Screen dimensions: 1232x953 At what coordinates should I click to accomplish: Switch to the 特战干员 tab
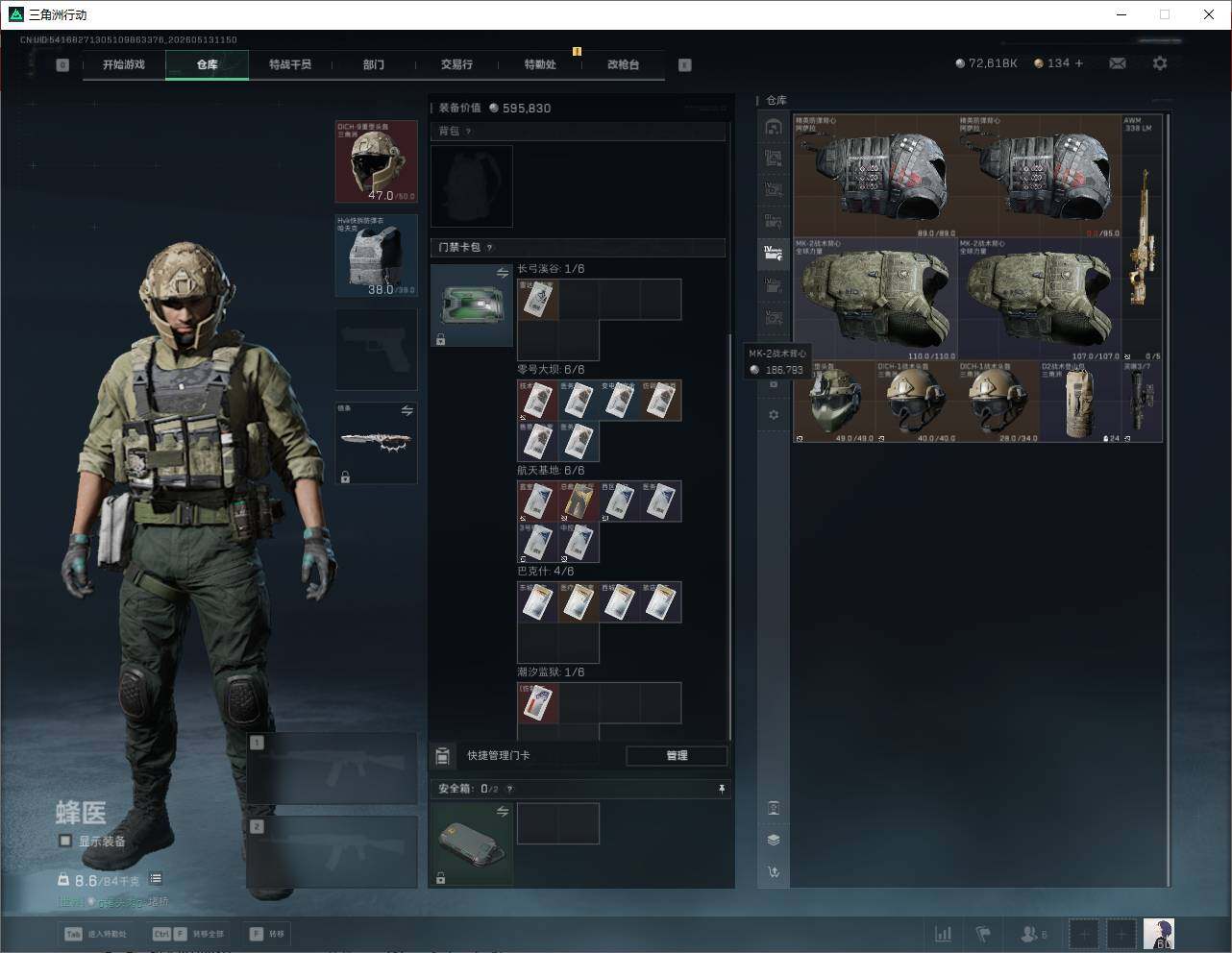pyautogui.click(x=290, y=65)
